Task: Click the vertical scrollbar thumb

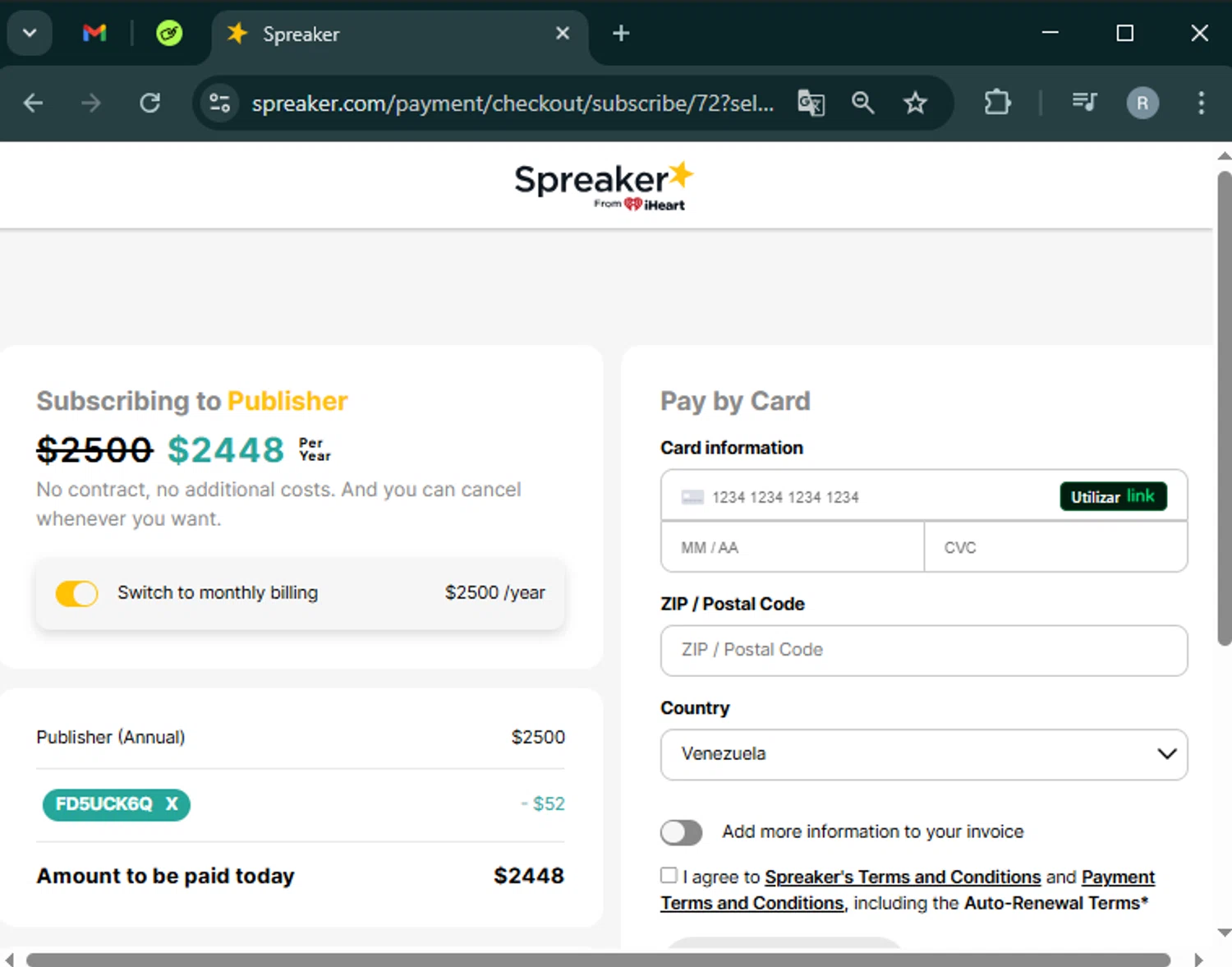Action: pyautogui.click(x=1224, y=408)
